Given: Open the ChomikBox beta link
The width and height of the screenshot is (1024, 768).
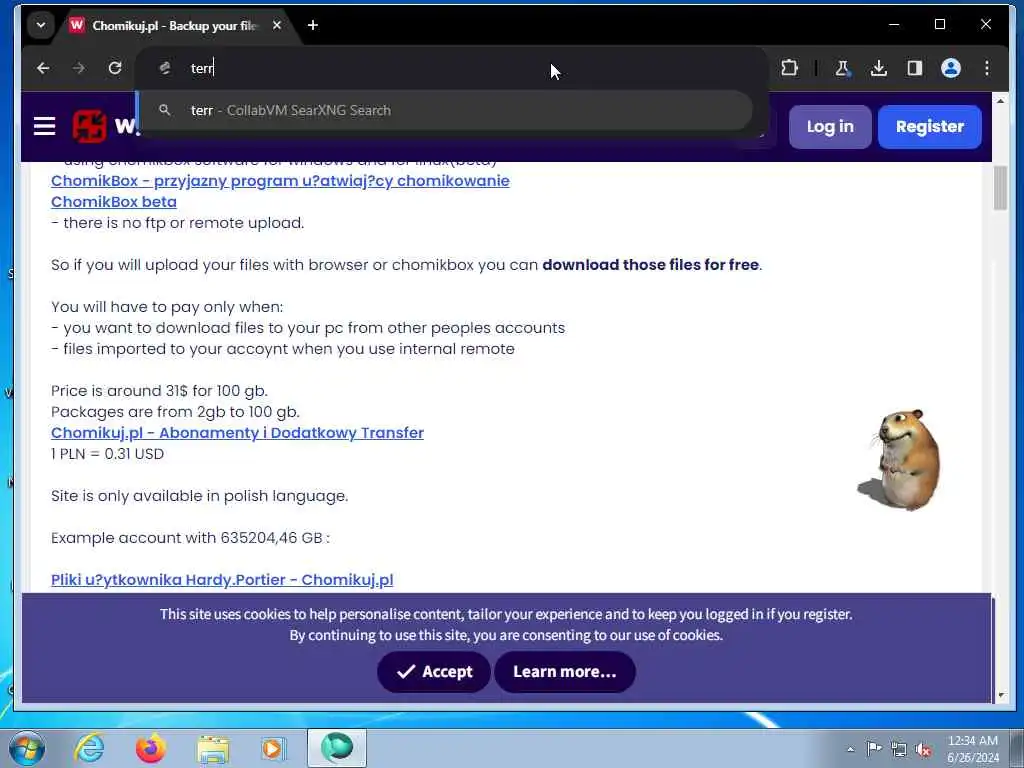Looking at the screenshot, I should (114, 202).
